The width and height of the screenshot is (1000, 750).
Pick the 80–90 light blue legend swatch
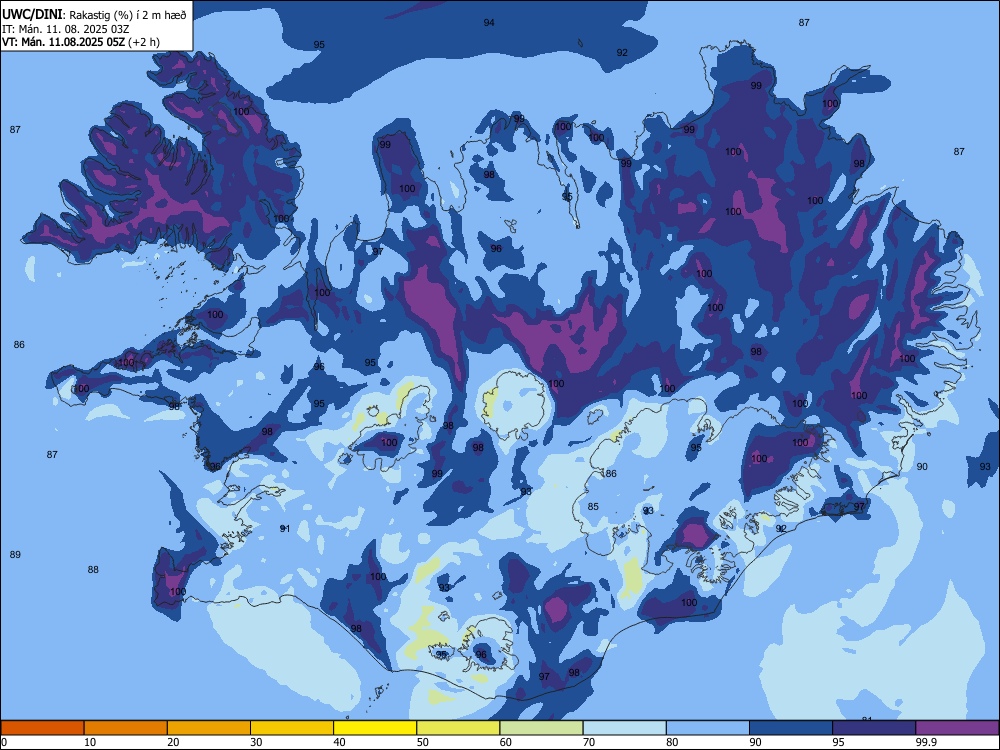point(708,728)
